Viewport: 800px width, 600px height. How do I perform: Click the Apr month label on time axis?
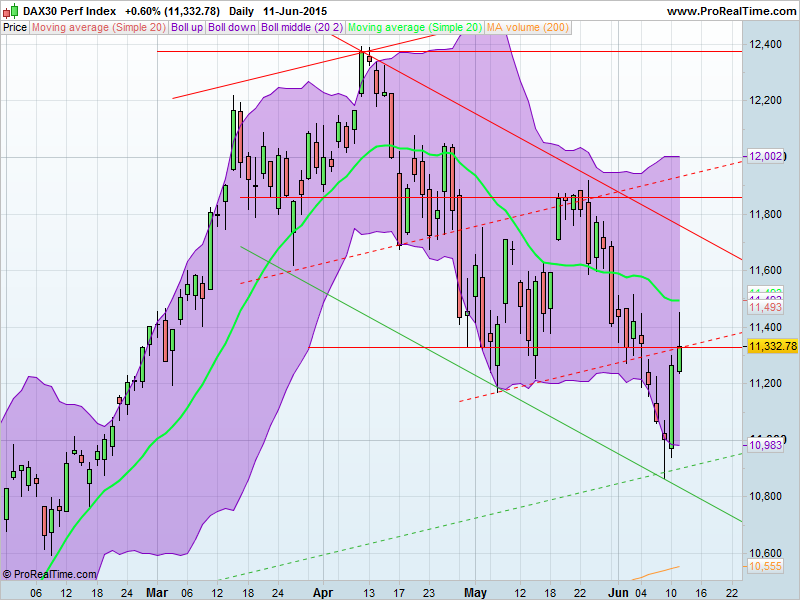pos(322,593)
